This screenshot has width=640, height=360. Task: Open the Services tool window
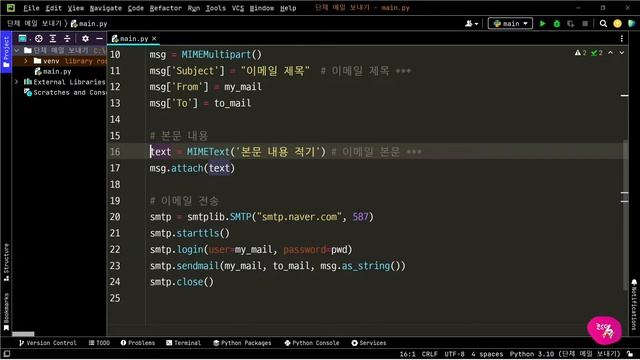(369, 343)
